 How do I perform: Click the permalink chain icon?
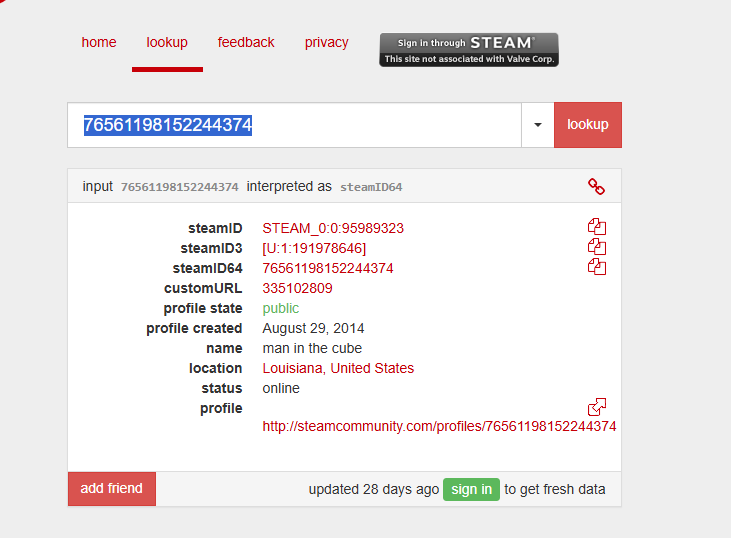coord(596,186)
